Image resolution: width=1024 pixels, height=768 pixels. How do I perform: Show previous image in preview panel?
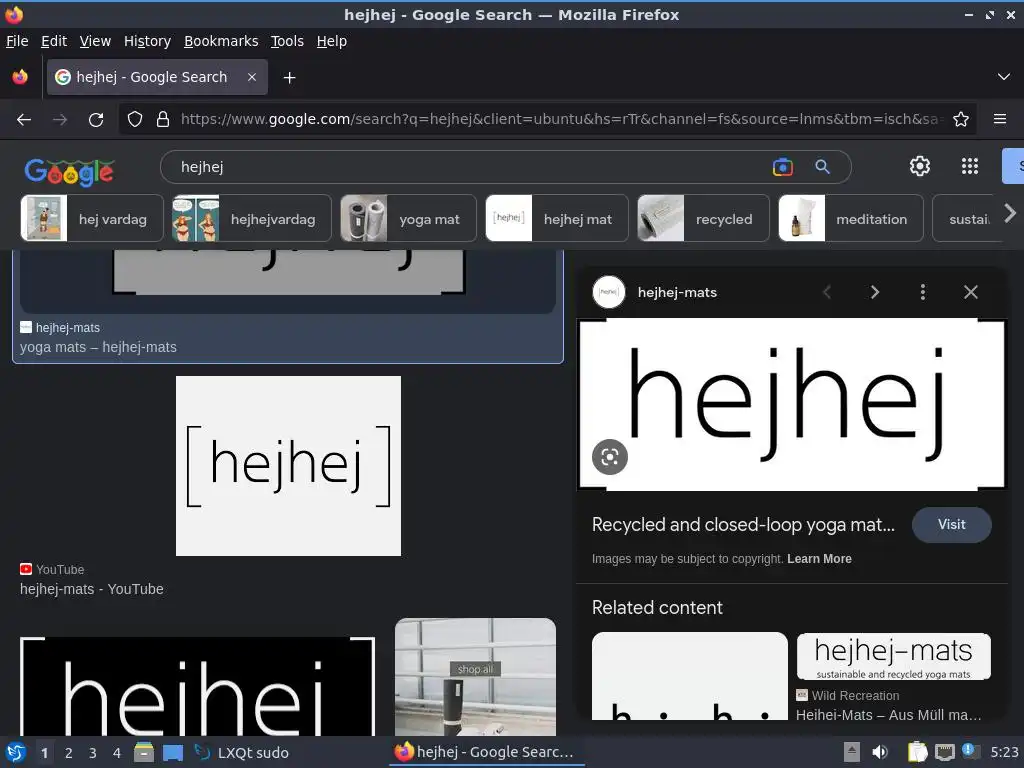click(x=827, y=292)
